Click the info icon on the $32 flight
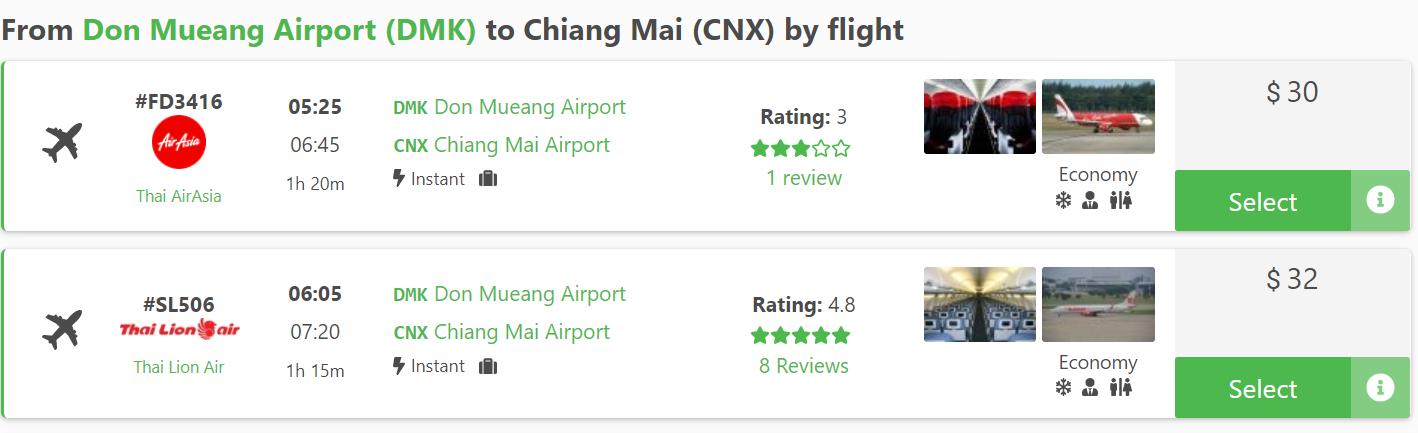The width and height of the screenshot is (1418, 433). tap(1380, 388)
